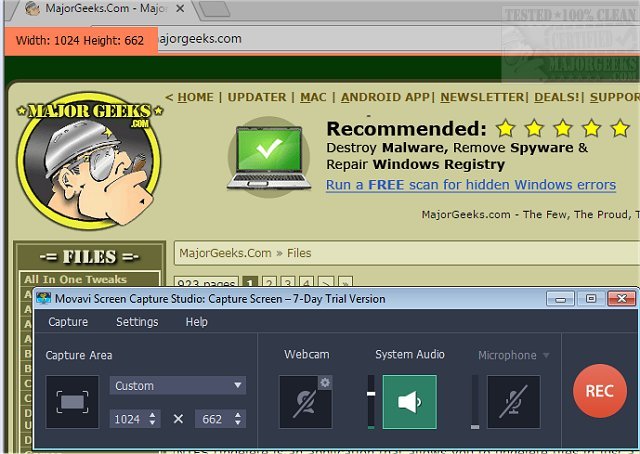640x454 pixels.
Task: Decrease capture height with down arrow
Action: click(238, 423)
